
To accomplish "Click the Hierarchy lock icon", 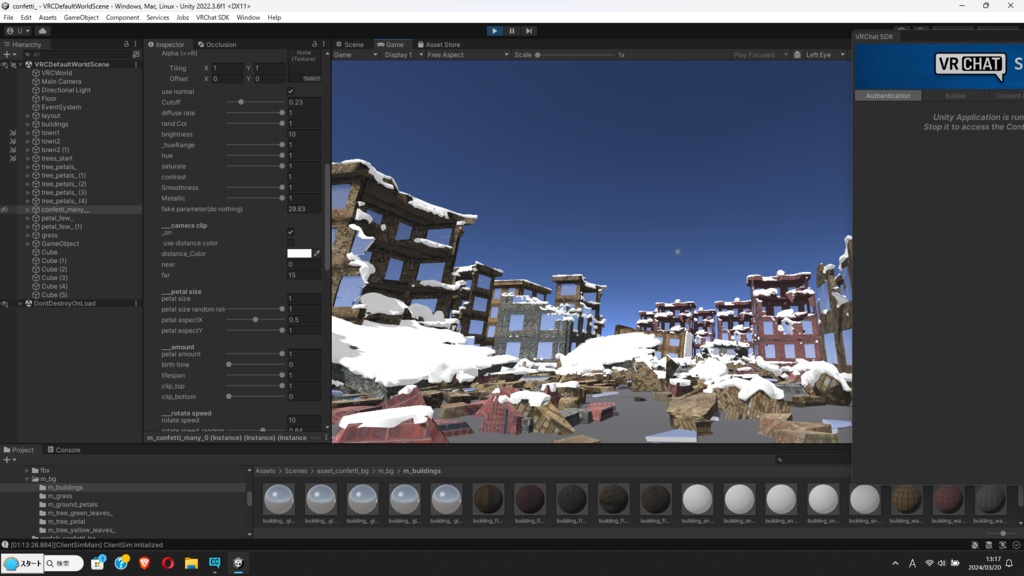I will [126, 44].
